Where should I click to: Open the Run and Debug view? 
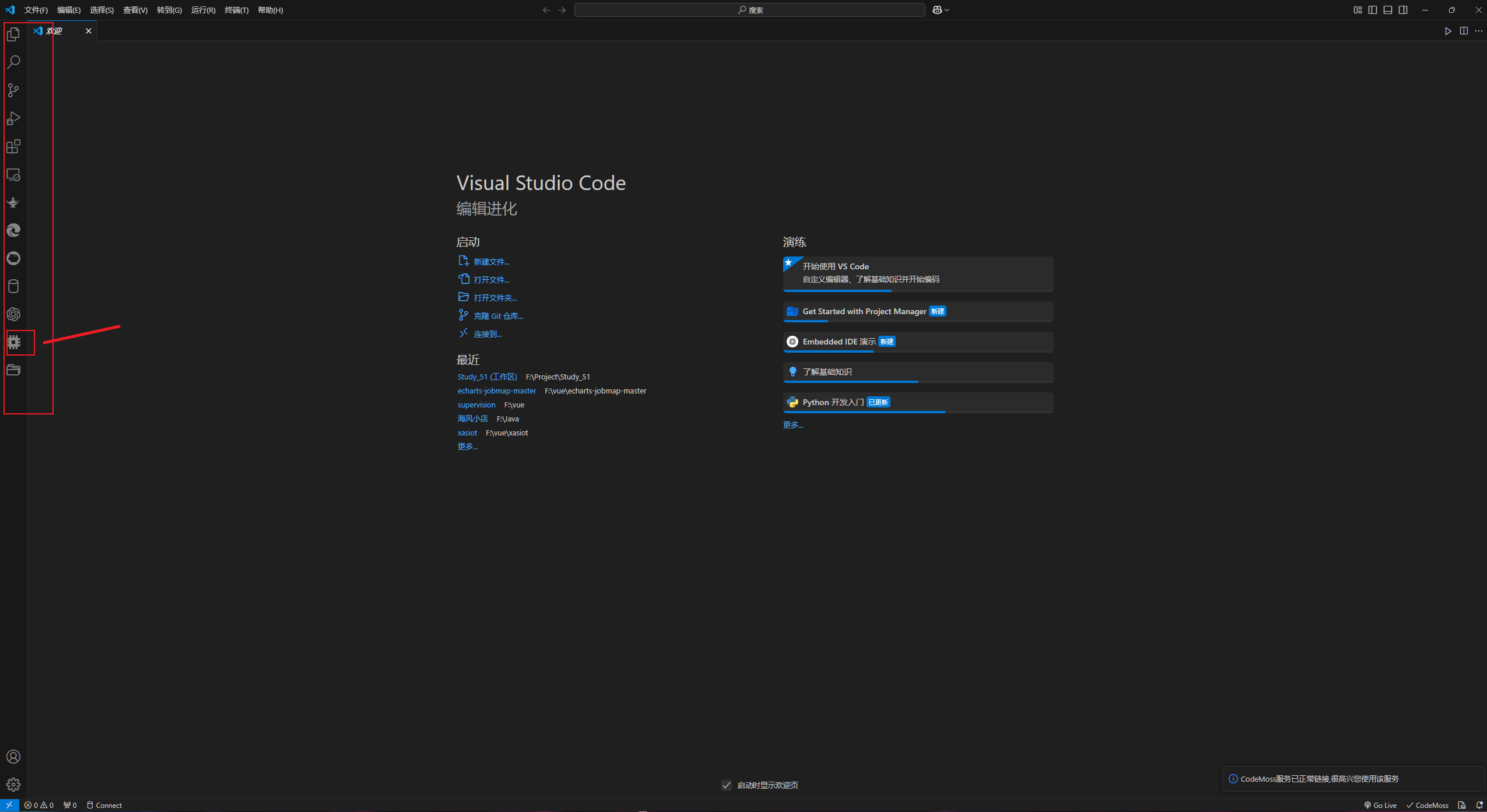[13, 118]
